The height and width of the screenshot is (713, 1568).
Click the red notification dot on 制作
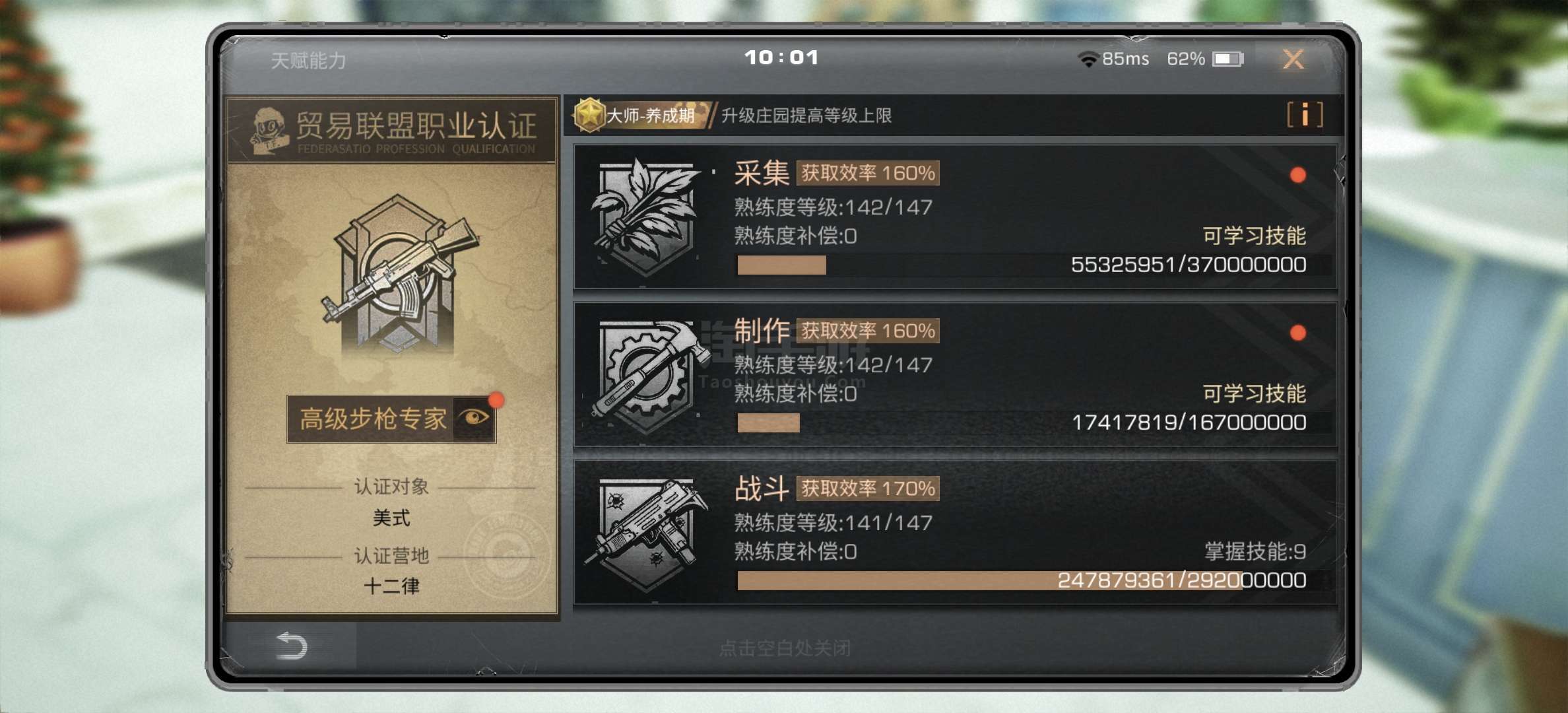coord(1298,333)
